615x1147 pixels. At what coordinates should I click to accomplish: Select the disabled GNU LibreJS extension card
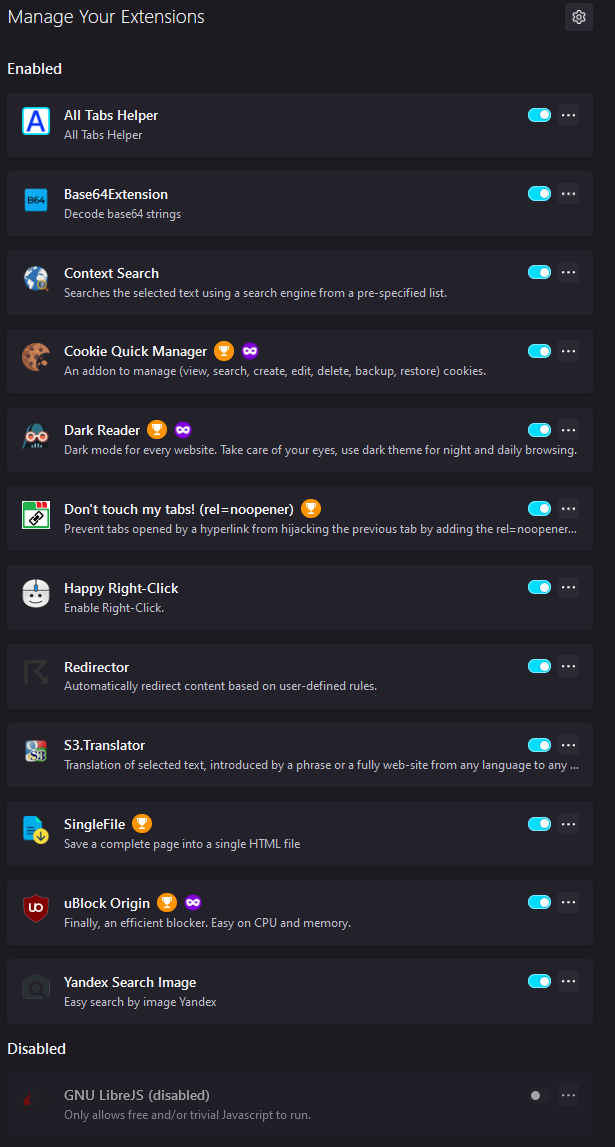pos(300,1105)
